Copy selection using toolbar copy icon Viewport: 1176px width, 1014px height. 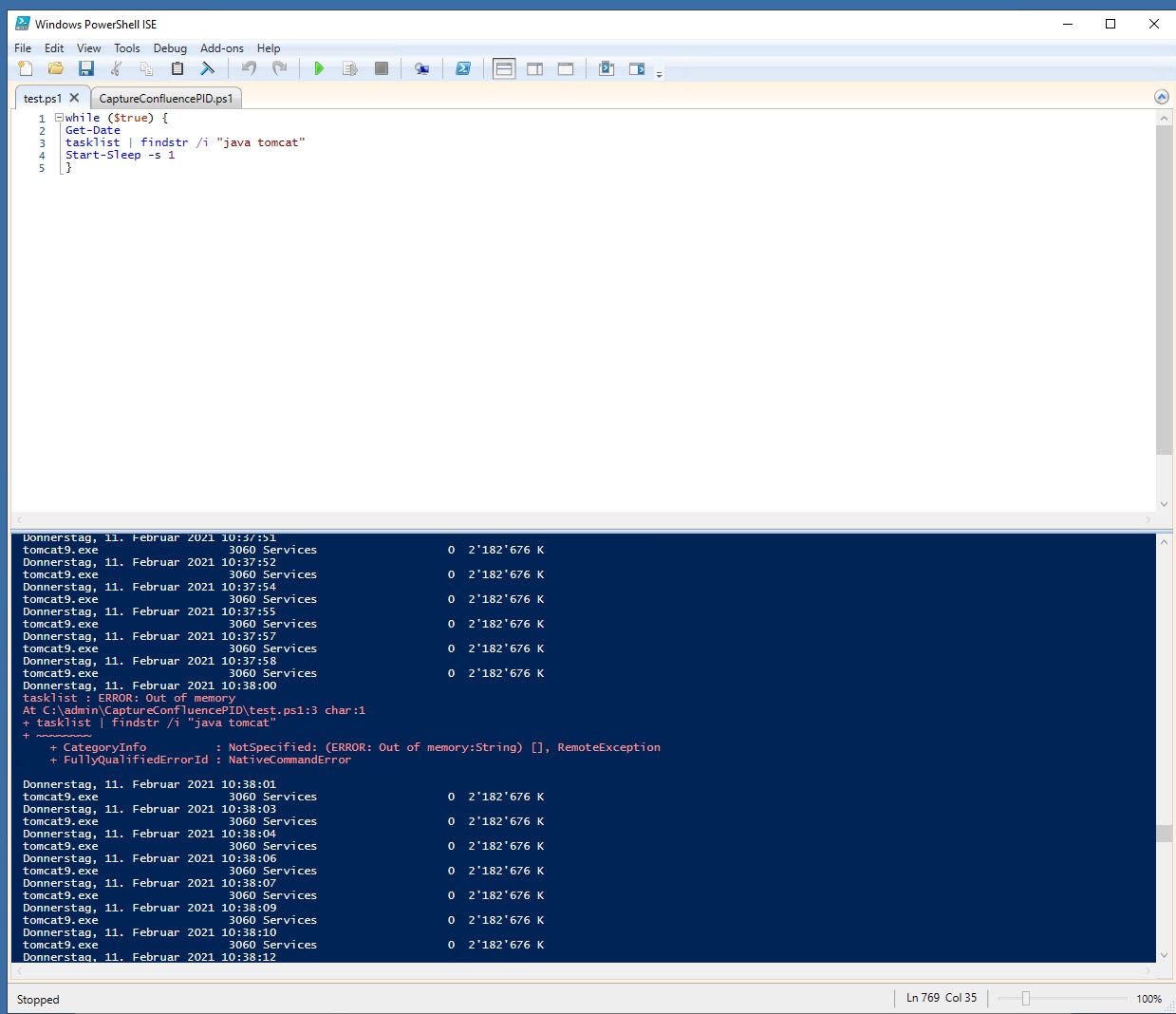[x=146, y=68]
